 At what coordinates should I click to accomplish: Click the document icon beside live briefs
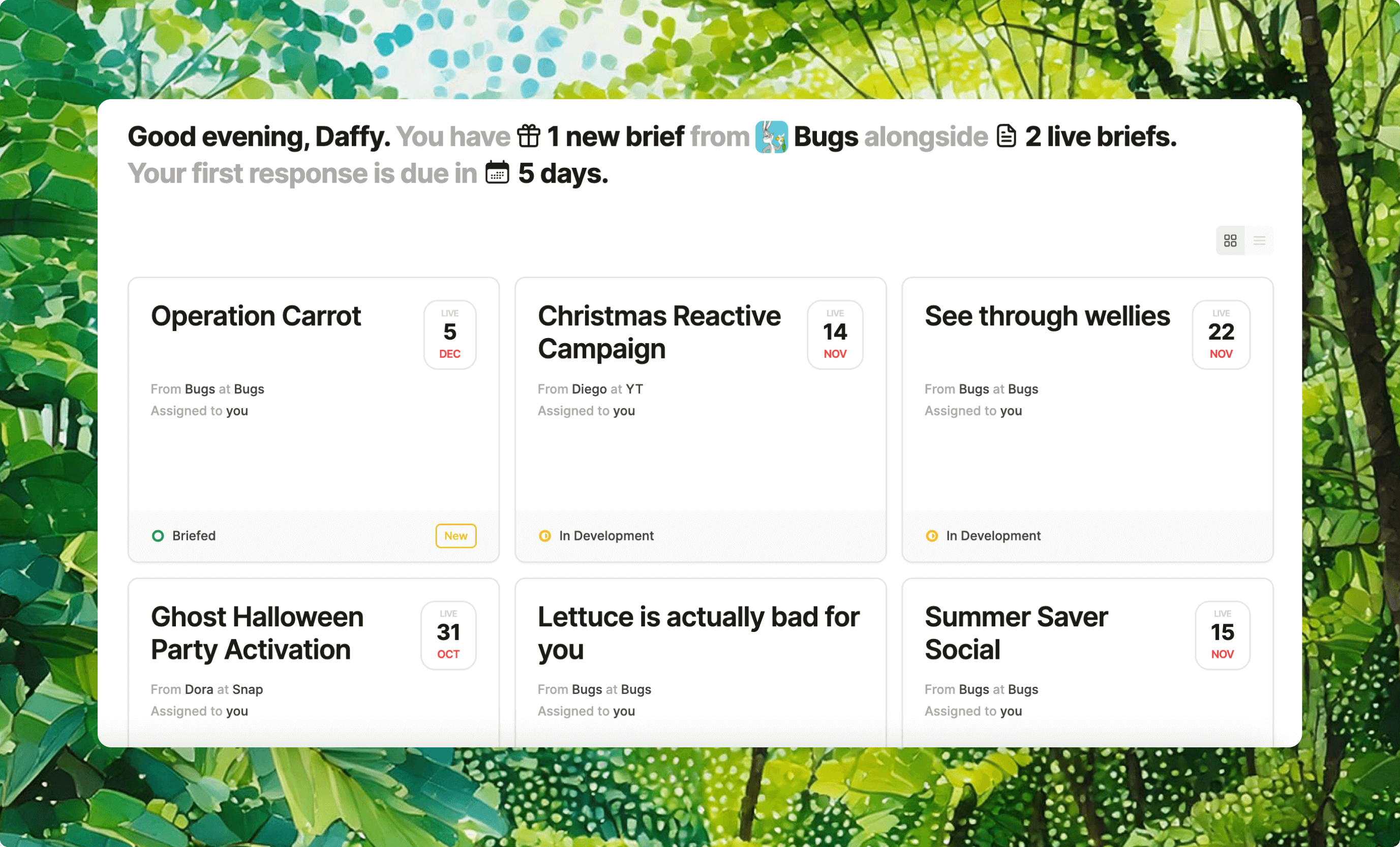[x=1006, y=136]
